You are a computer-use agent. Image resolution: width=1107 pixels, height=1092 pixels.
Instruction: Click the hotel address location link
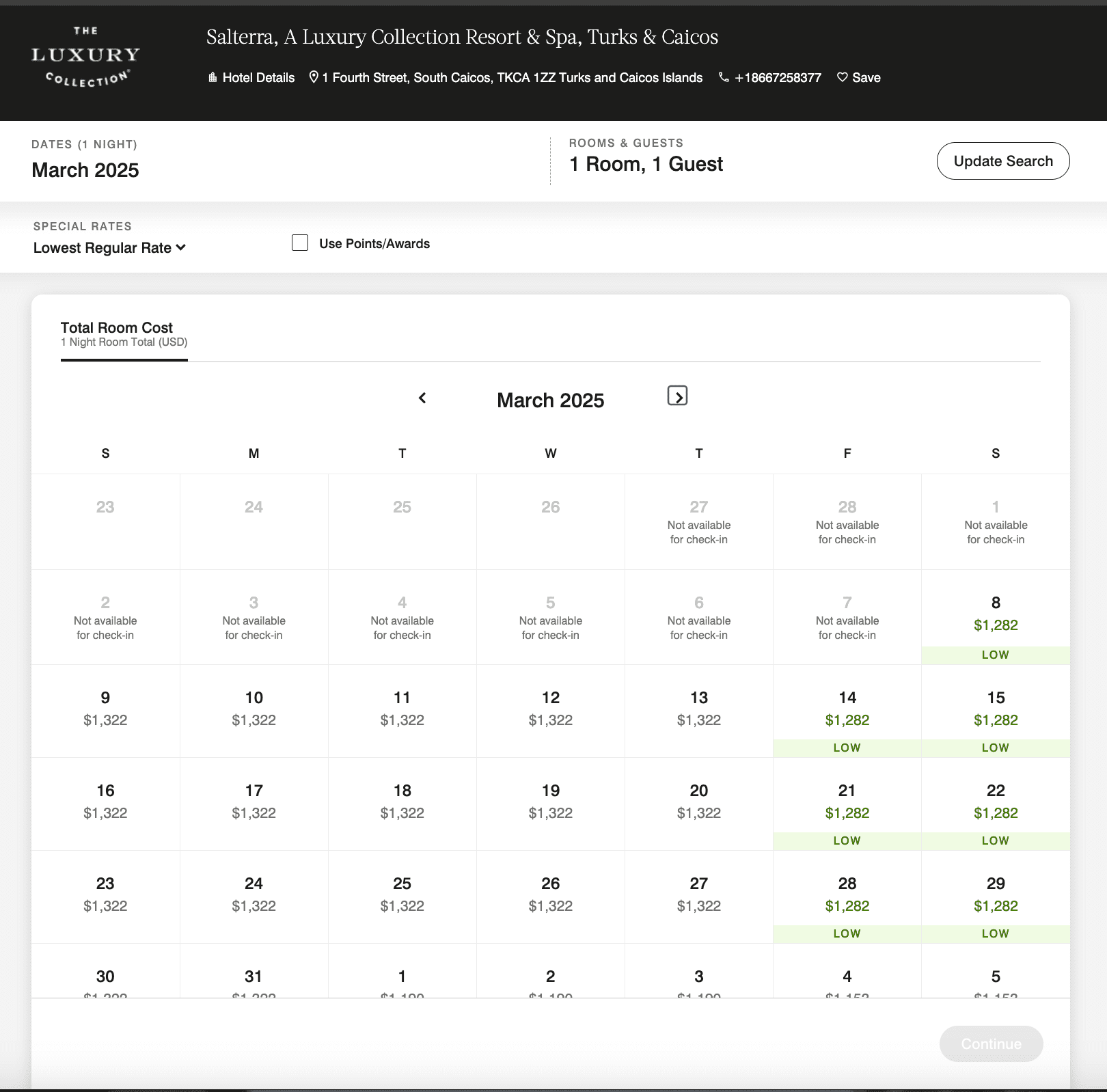click(506, 78)
